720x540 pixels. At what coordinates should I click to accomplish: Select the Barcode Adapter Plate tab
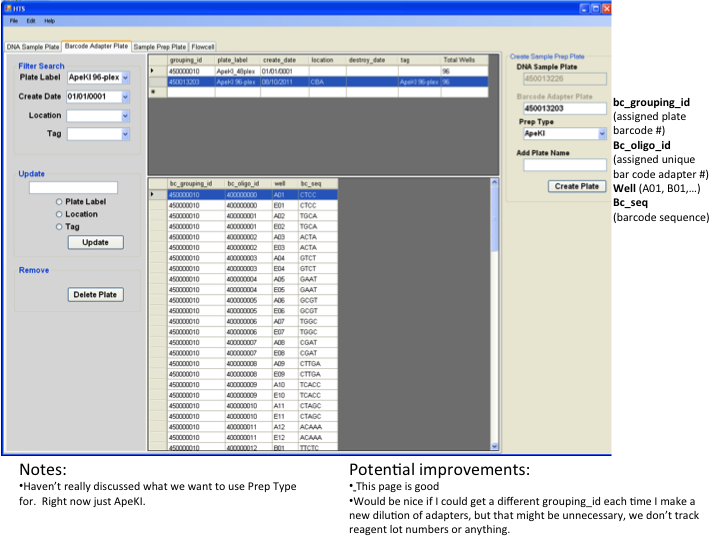click(96, 46)
